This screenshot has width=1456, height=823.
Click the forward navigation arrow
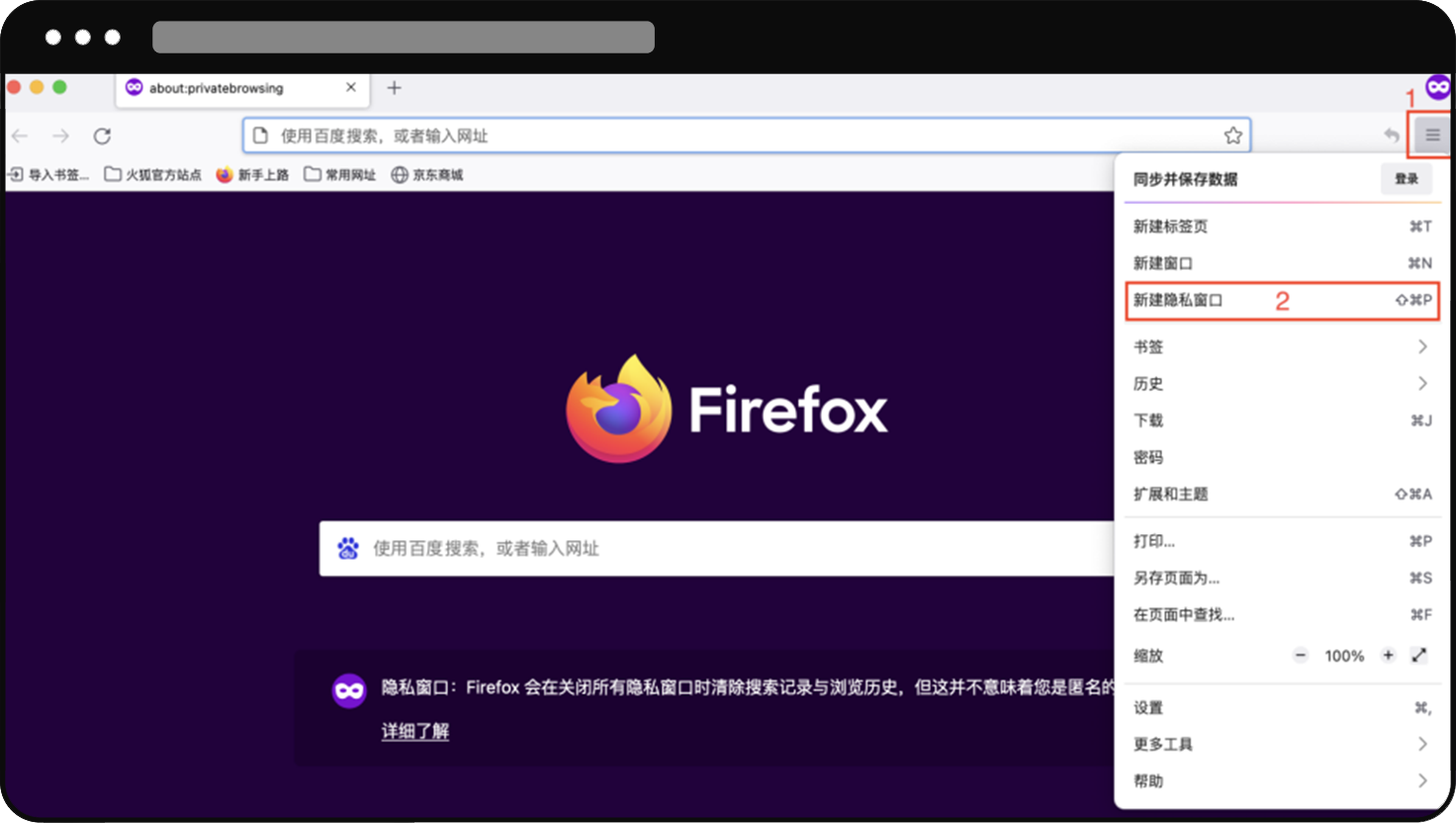point(60,136)
